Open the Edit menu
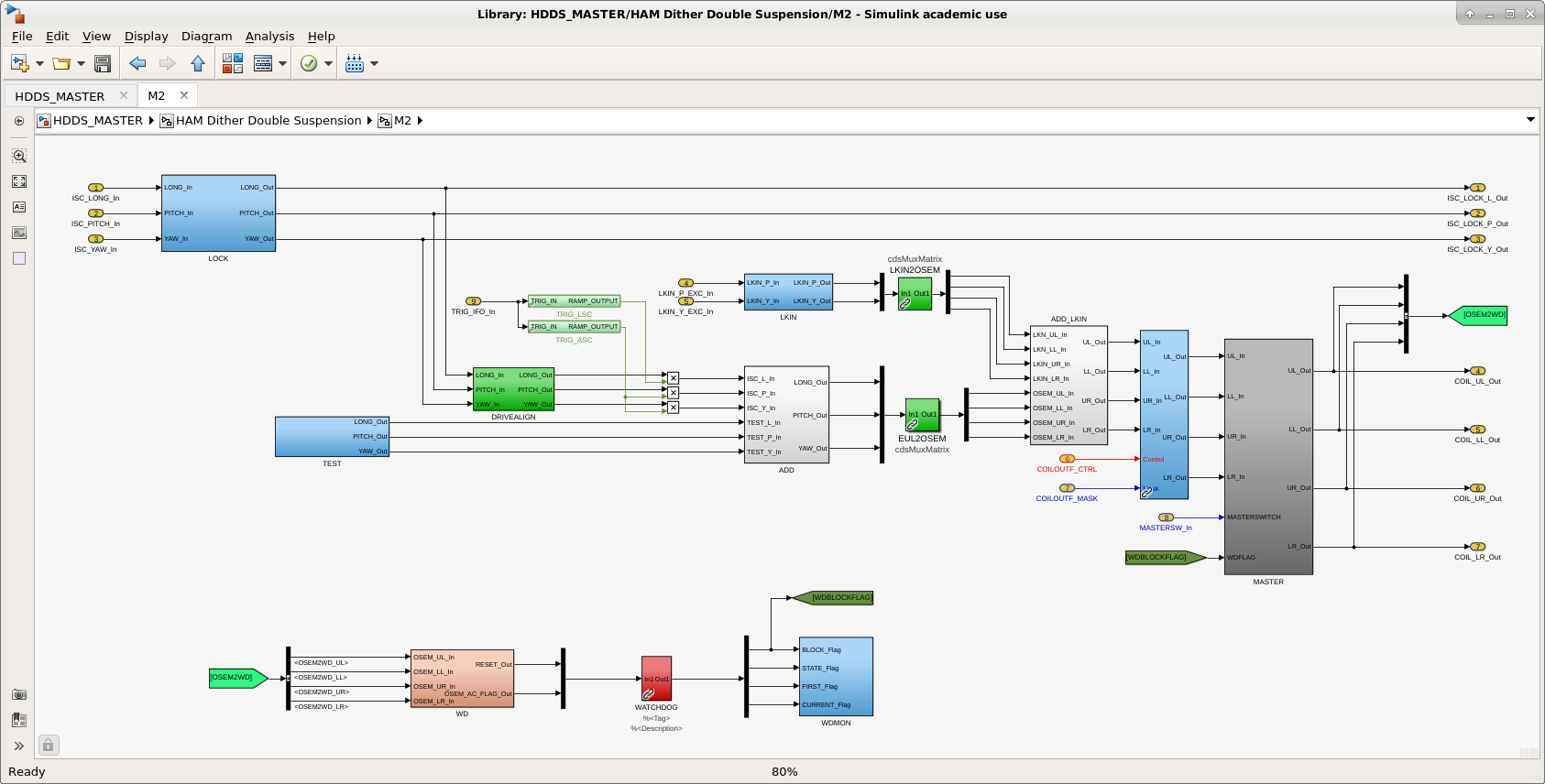 (58, 37)
